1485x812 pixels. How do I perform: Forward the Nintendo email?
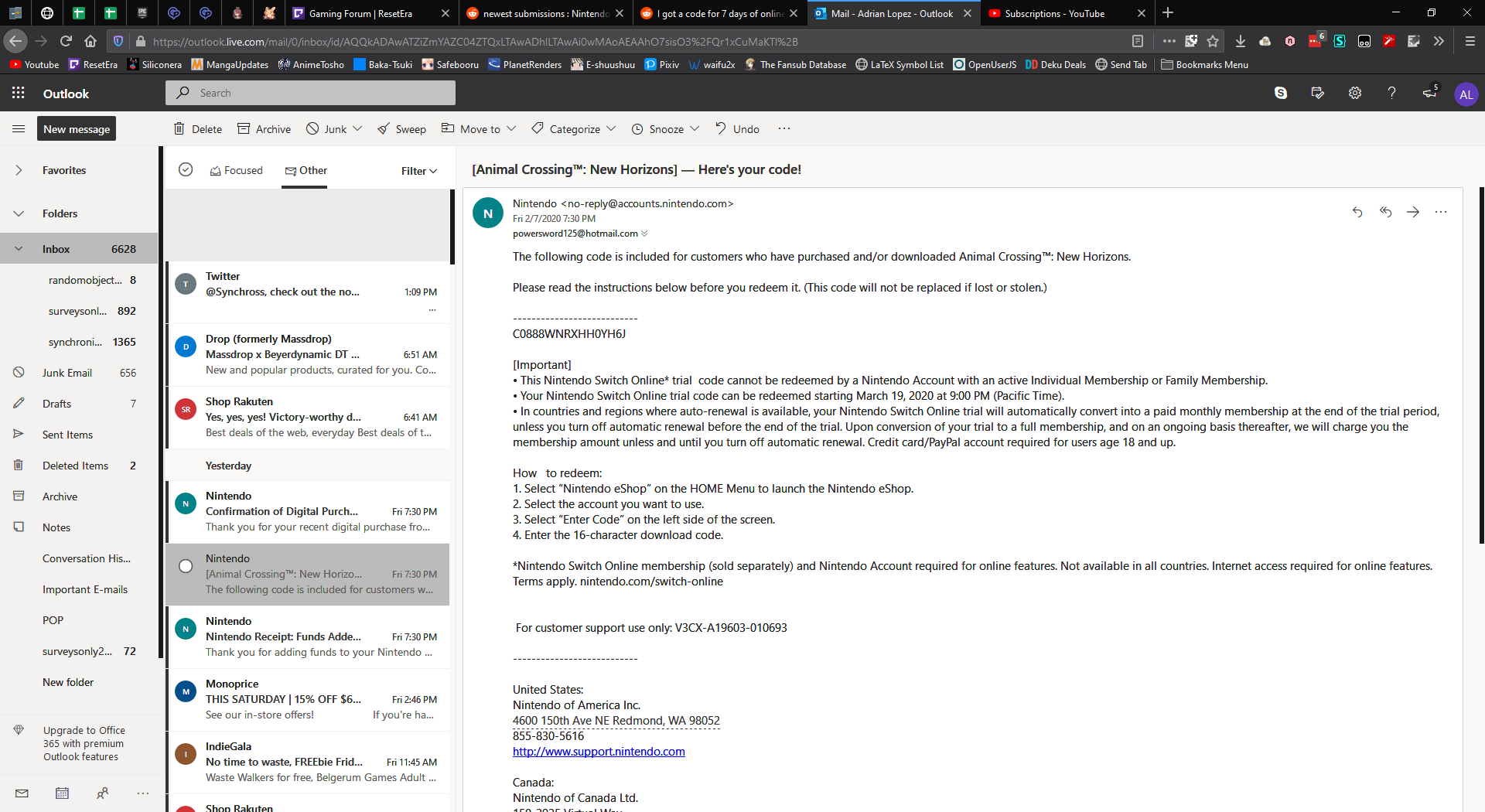(x=1413, y=212)
